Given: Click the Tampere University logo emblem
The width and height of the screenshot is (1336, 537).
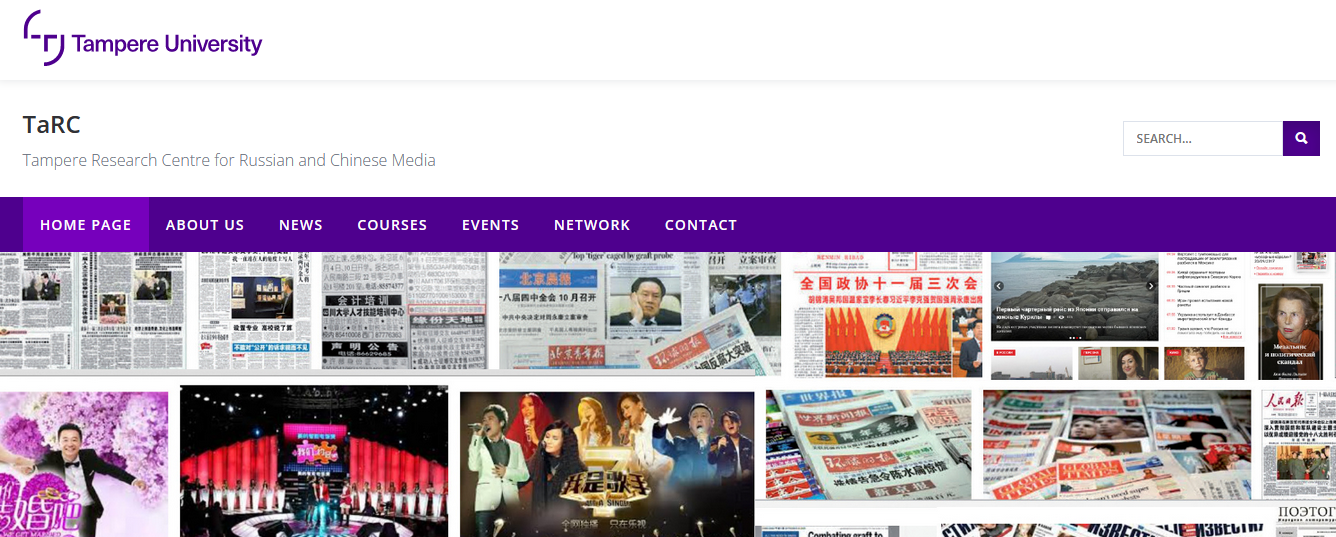Looking at the screenshot, I should click(44, 39).
